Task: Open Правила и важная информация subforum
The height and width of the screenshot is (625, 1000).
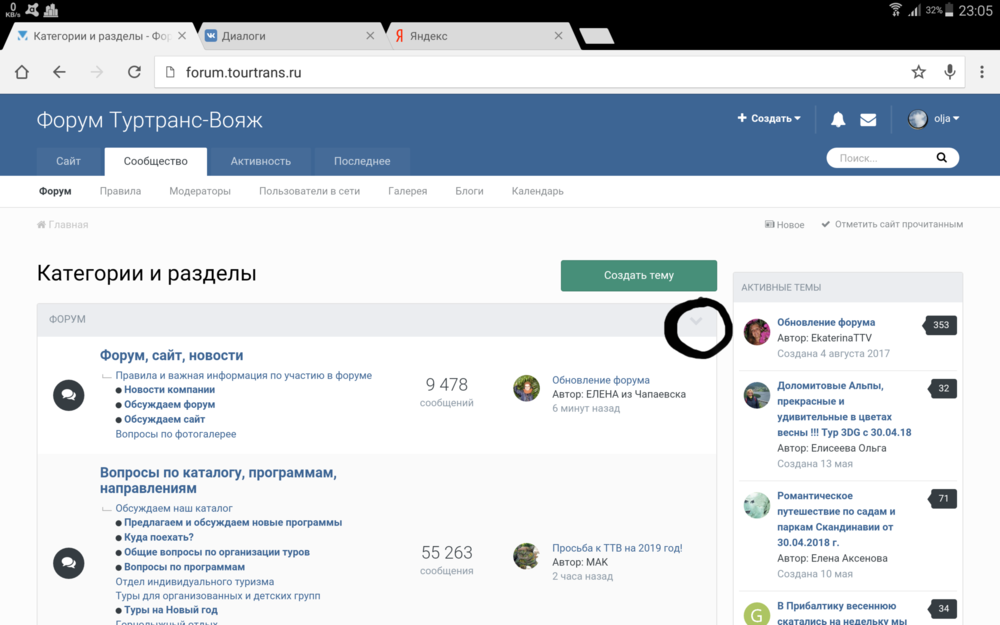Action: pyautogui.click(x=244, y=376)
